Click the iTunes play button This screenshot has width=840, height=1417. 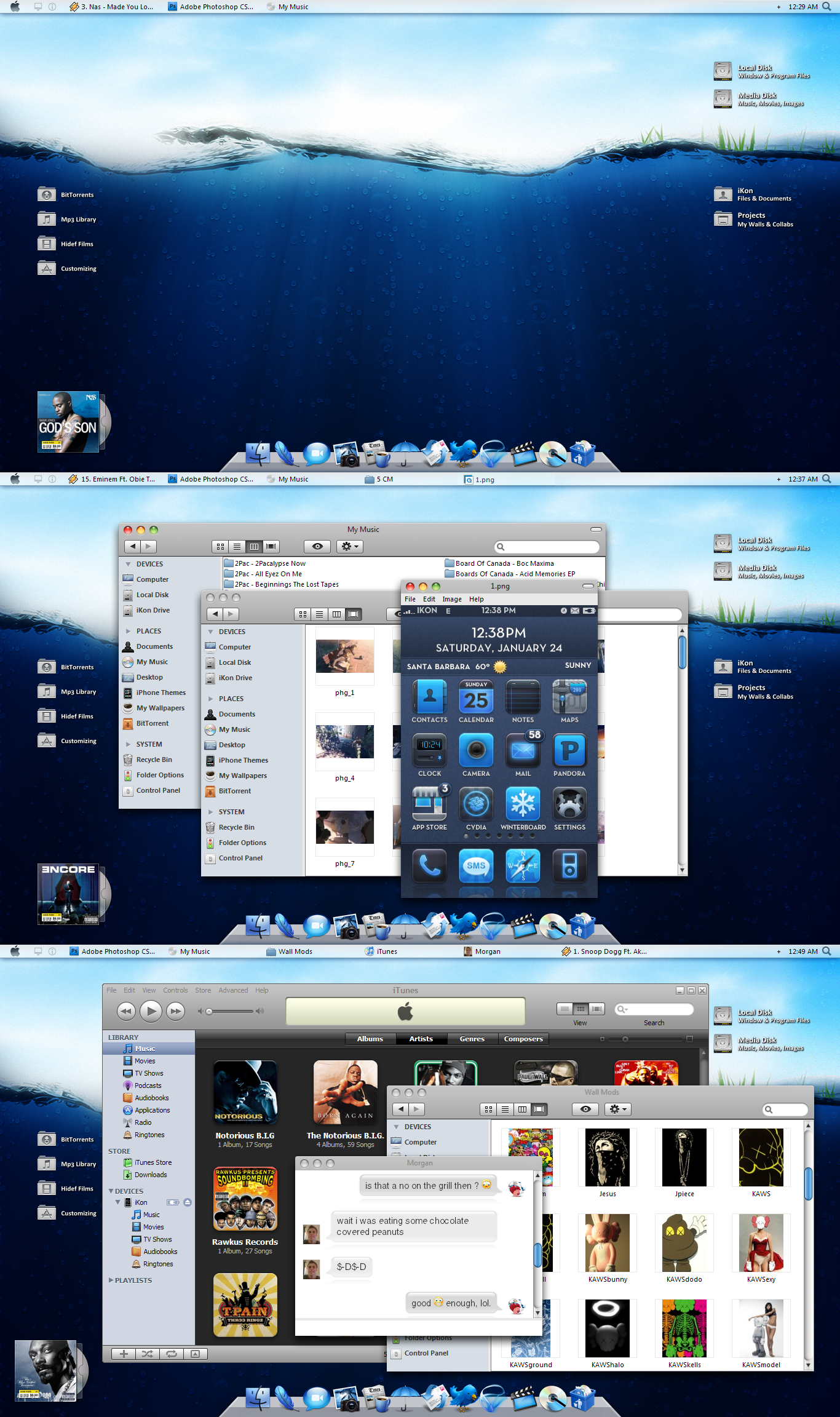[151, 1010]
